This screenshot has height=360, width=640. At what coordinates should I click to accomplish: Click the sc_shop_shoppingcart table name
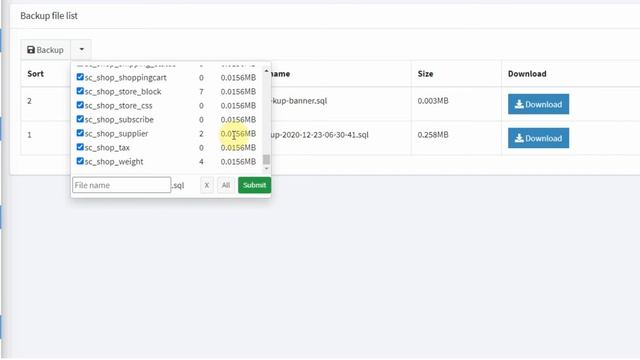126,78
